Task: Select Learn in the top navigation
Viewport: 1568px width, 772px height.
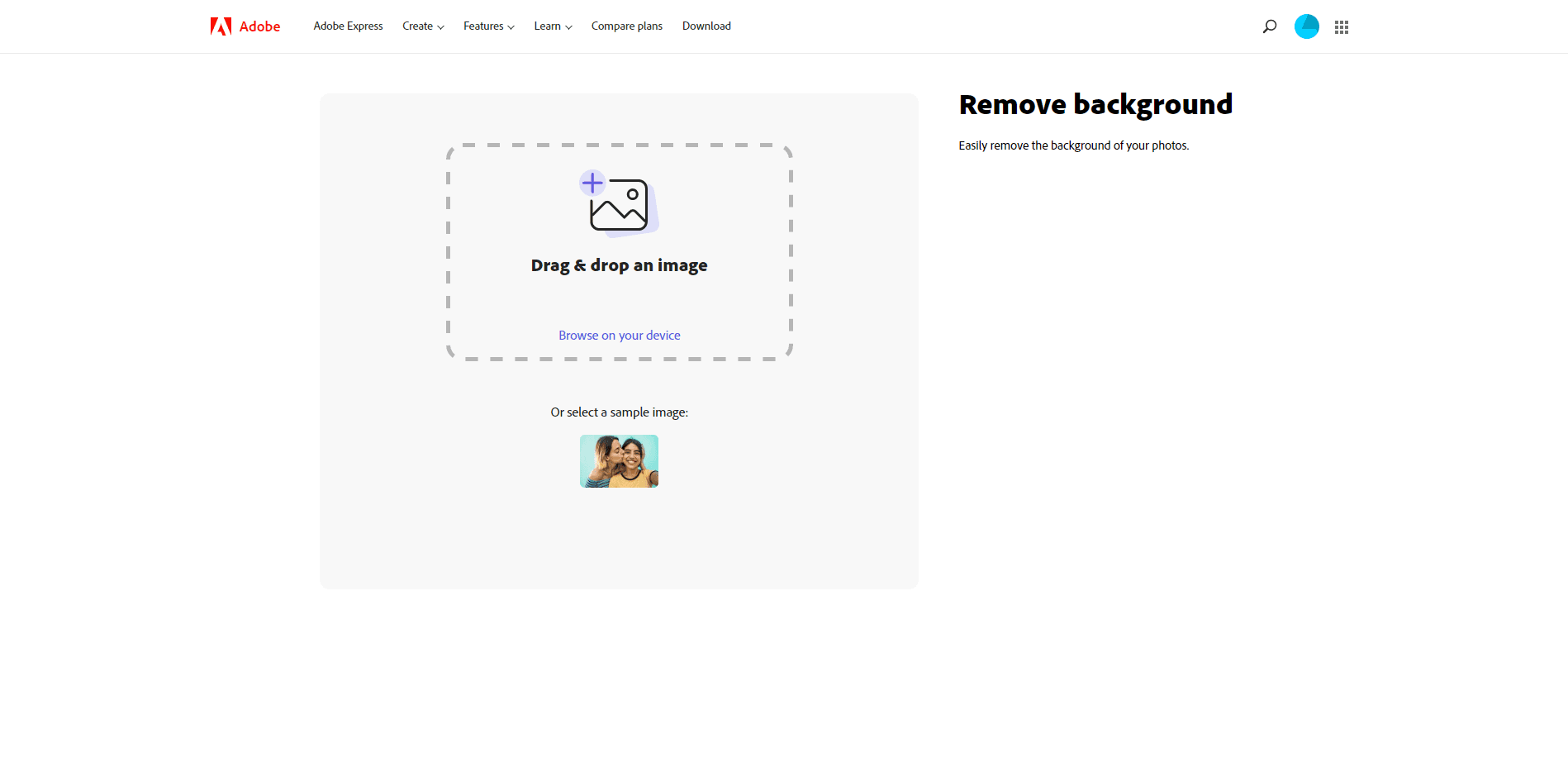Action: pyautogui.click(x=547, y=26)
